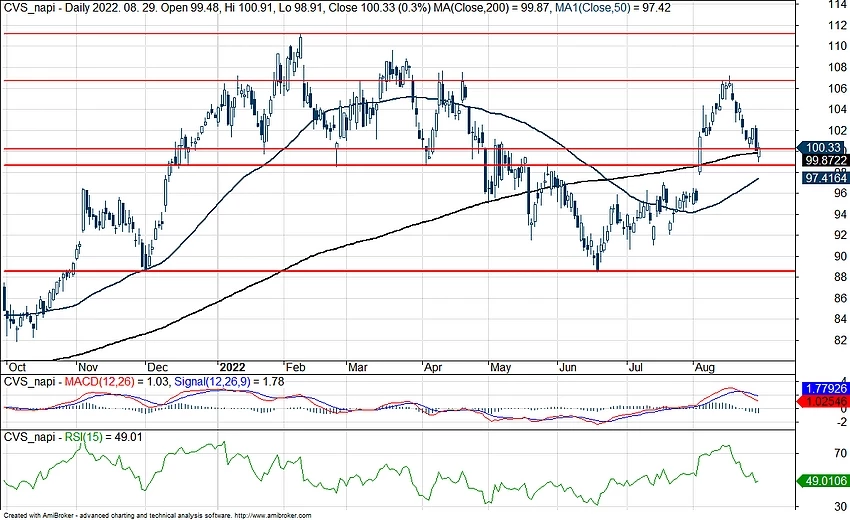Click the 99.8722 MA200 value label
Viewport: 850px width, 520px height.
825,161
